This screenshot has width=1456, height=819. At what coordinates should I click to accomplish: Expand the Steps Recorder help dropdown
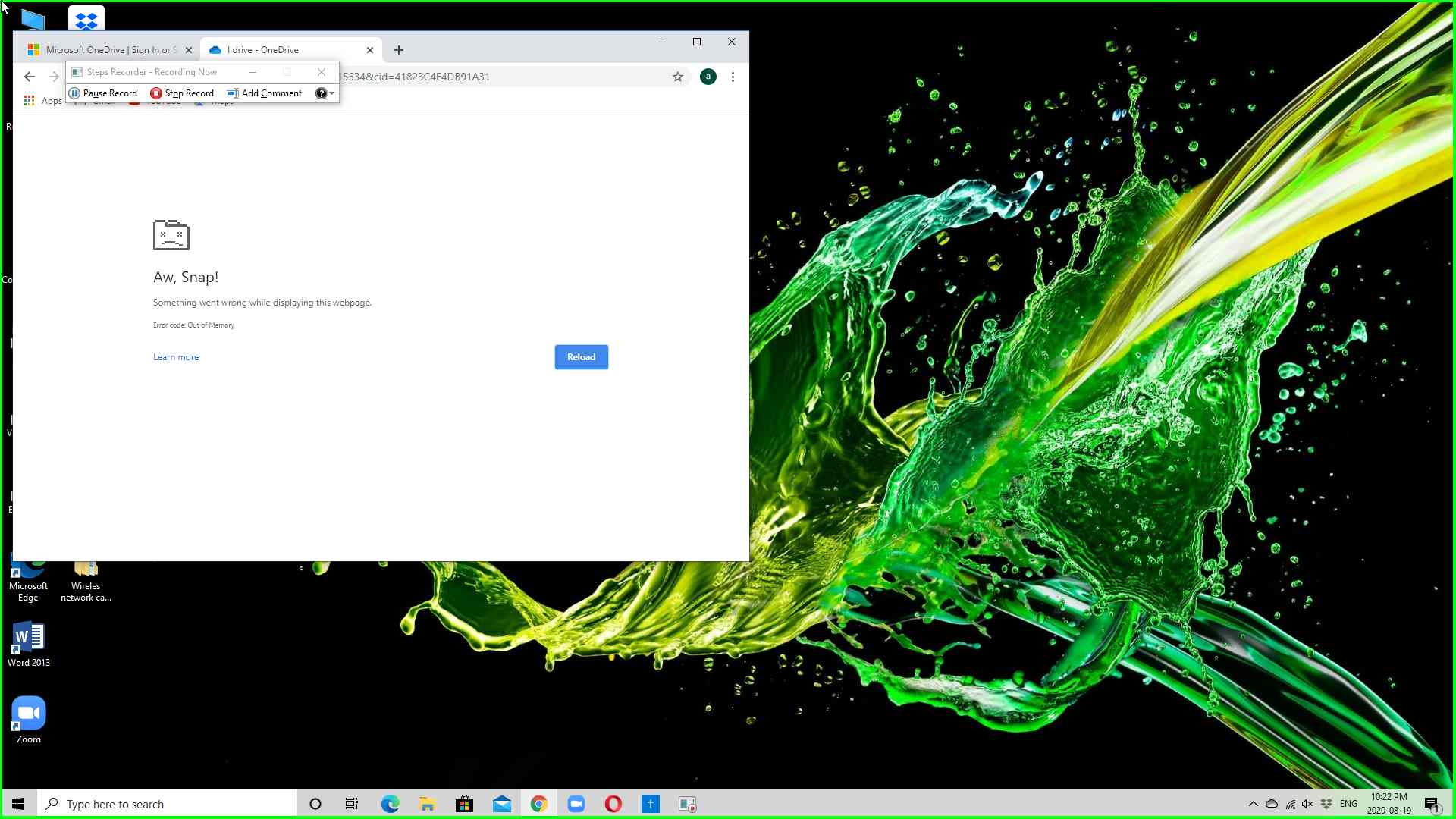[331, 93]
